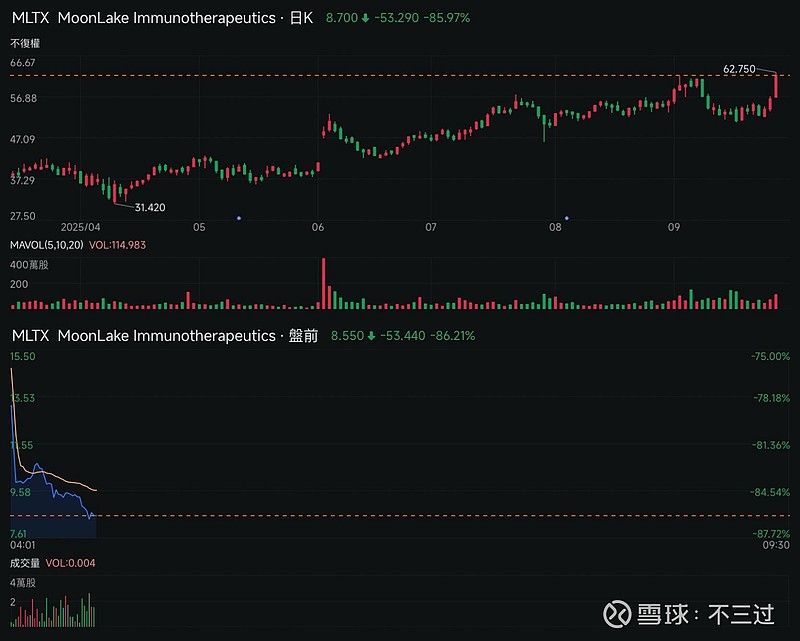Image resolution: width=800 pixels, height=641 pixels.
Task: Click the 27.50 axis value
Action: tap(23, 216)
